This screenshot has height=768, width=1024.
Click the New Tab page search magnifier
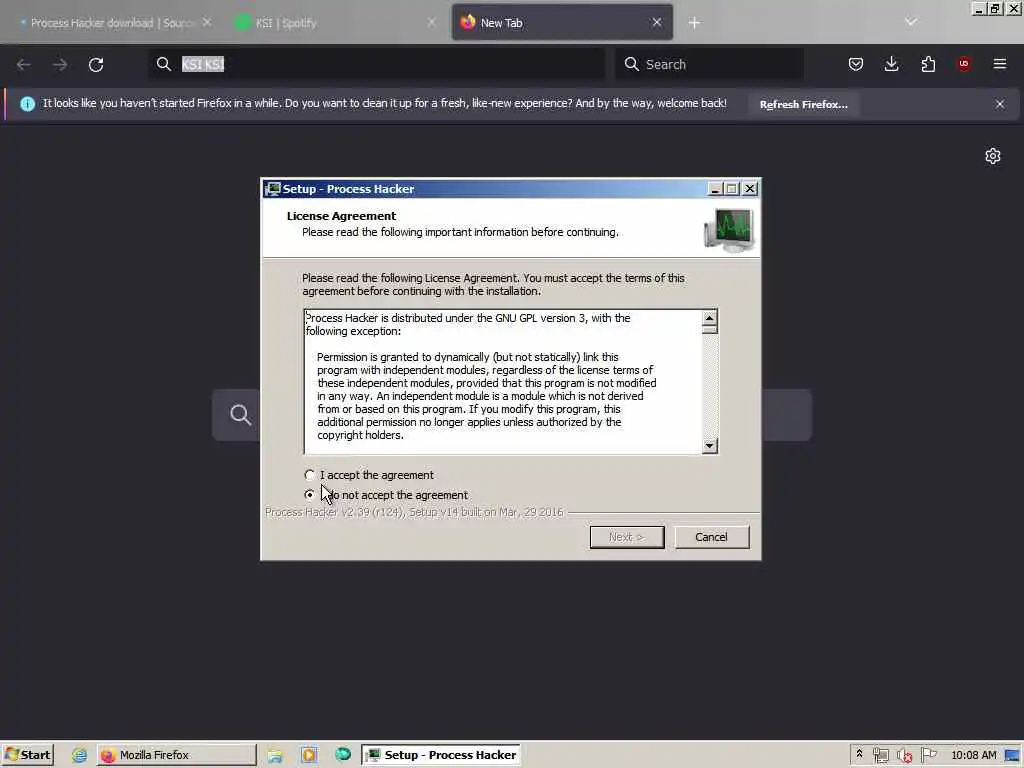pos(240,415)
